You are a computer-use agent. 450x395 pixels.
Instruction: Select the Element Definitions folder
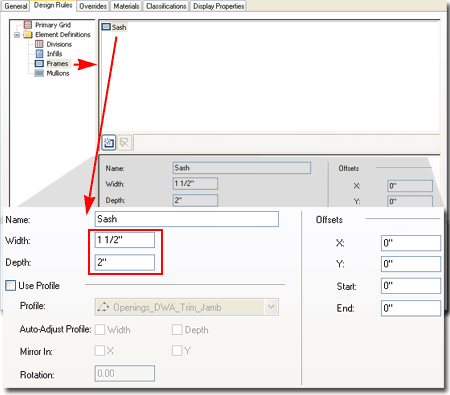63,35
